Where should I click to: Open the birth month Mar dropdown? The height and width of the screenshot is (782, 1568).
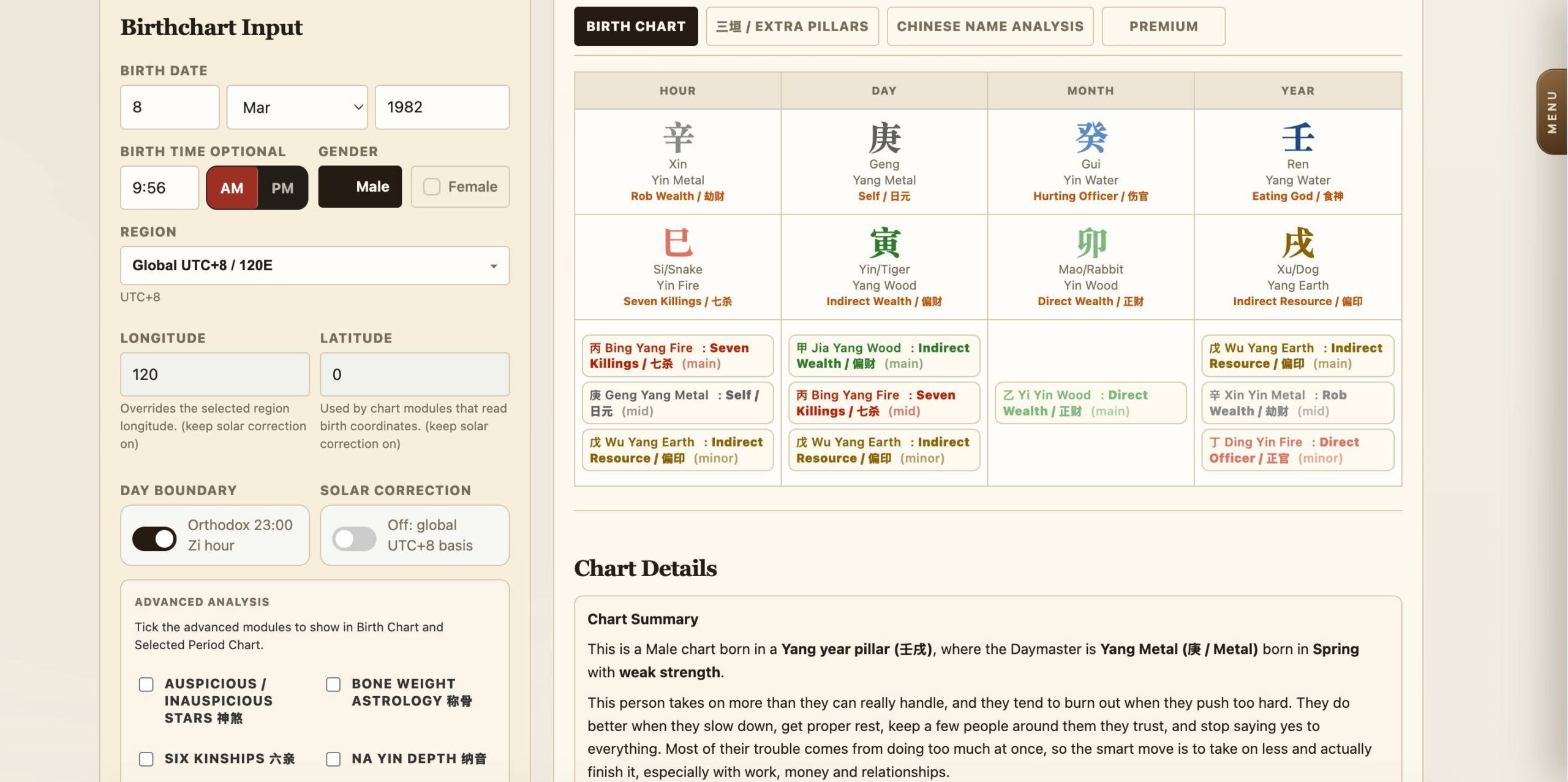(x=297, y=107)
